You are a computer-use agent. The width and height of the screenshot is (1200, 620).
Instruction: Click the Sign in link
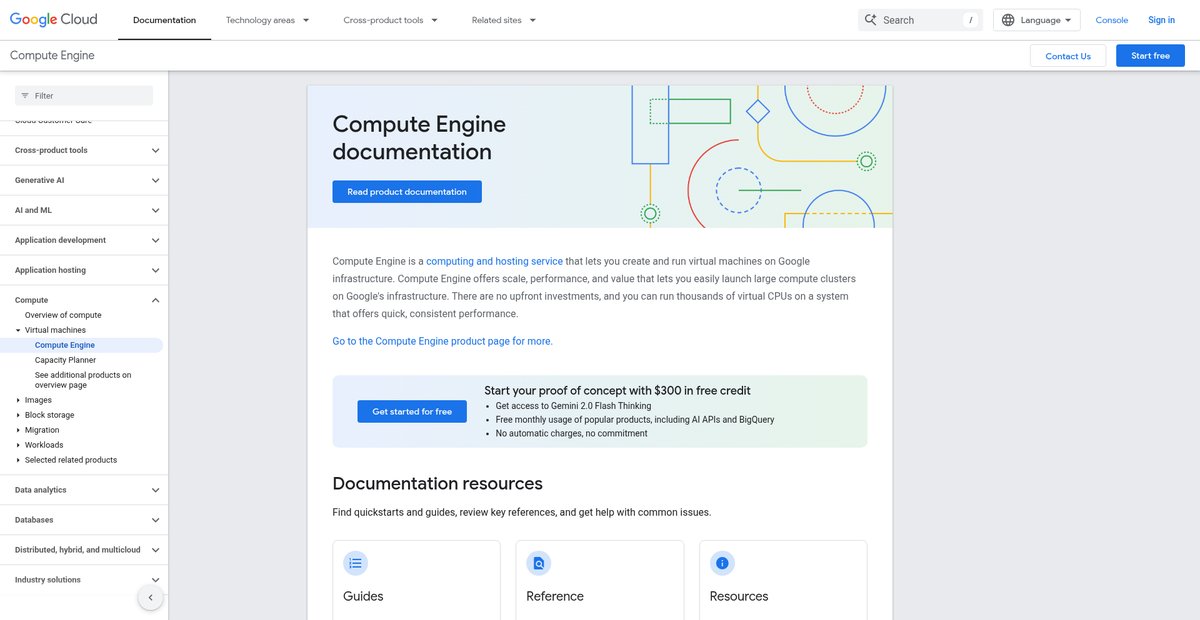point(1162,20)
